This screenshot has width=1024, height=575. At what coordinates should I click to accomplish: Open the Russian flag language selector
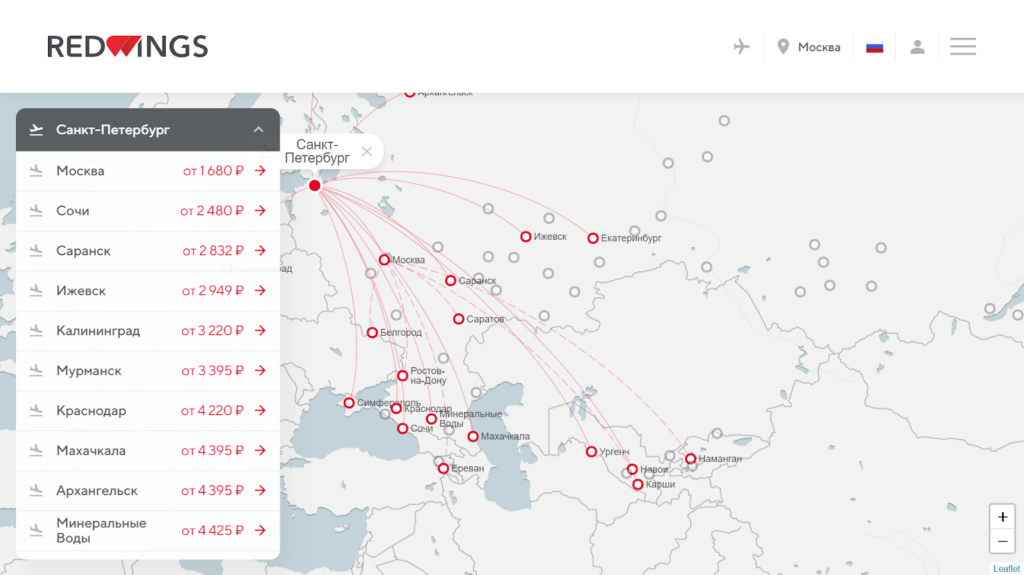tap(874, 47)
